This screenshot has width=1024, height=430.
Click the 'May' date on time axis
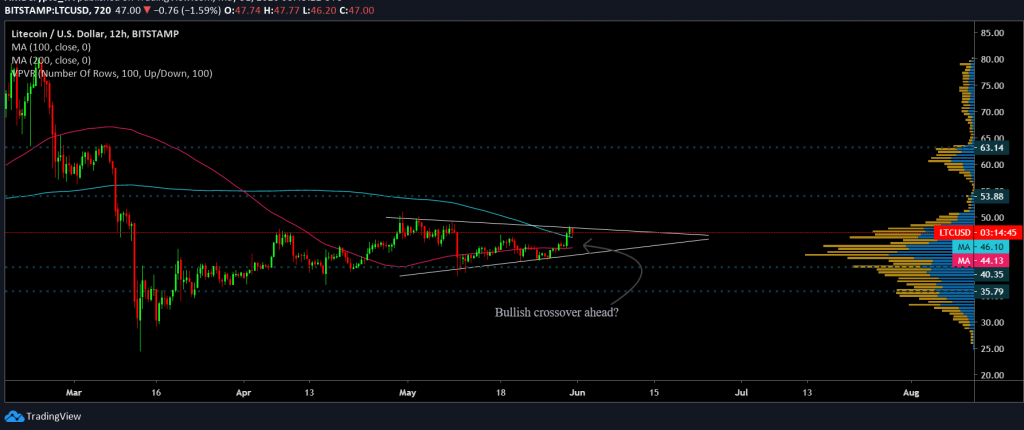pyautogui.click(x=407, y=393)
